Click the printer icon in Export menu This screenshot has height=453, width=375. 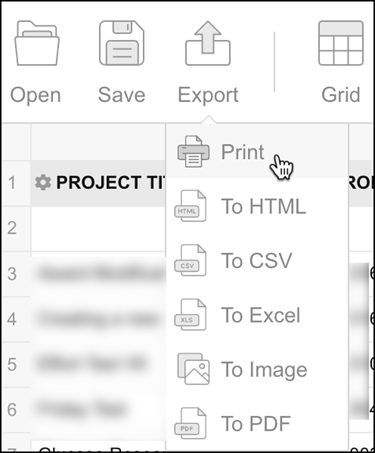click(x=194, y=151)
